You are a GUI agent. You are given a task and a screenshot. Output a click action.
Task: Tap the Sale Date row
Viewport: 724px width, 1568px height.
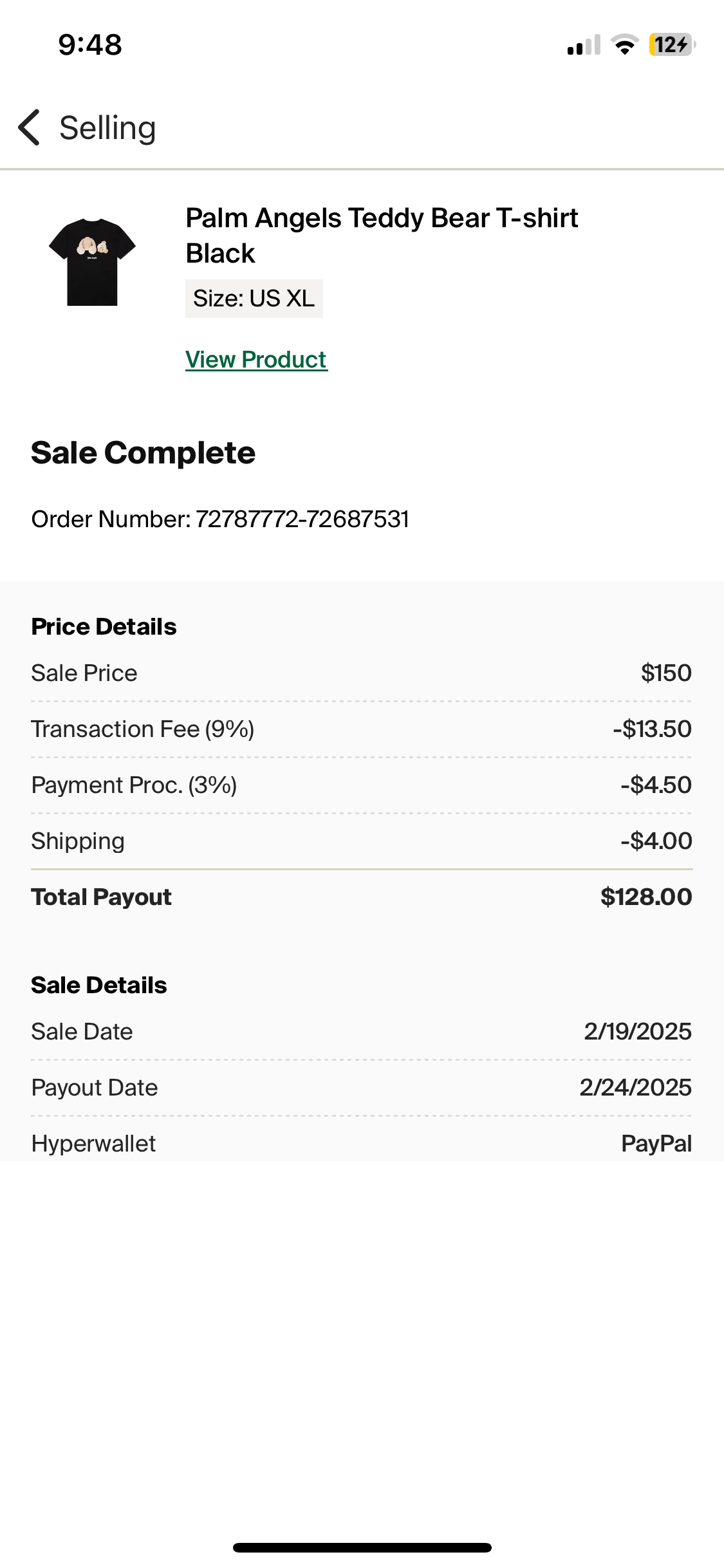point(361,1032)
